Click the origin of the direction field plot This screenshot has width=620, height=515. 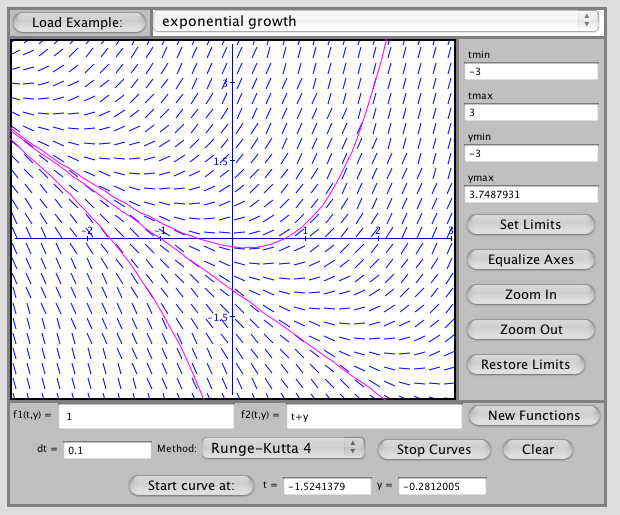pyautogui.click(x=233, y=239)
